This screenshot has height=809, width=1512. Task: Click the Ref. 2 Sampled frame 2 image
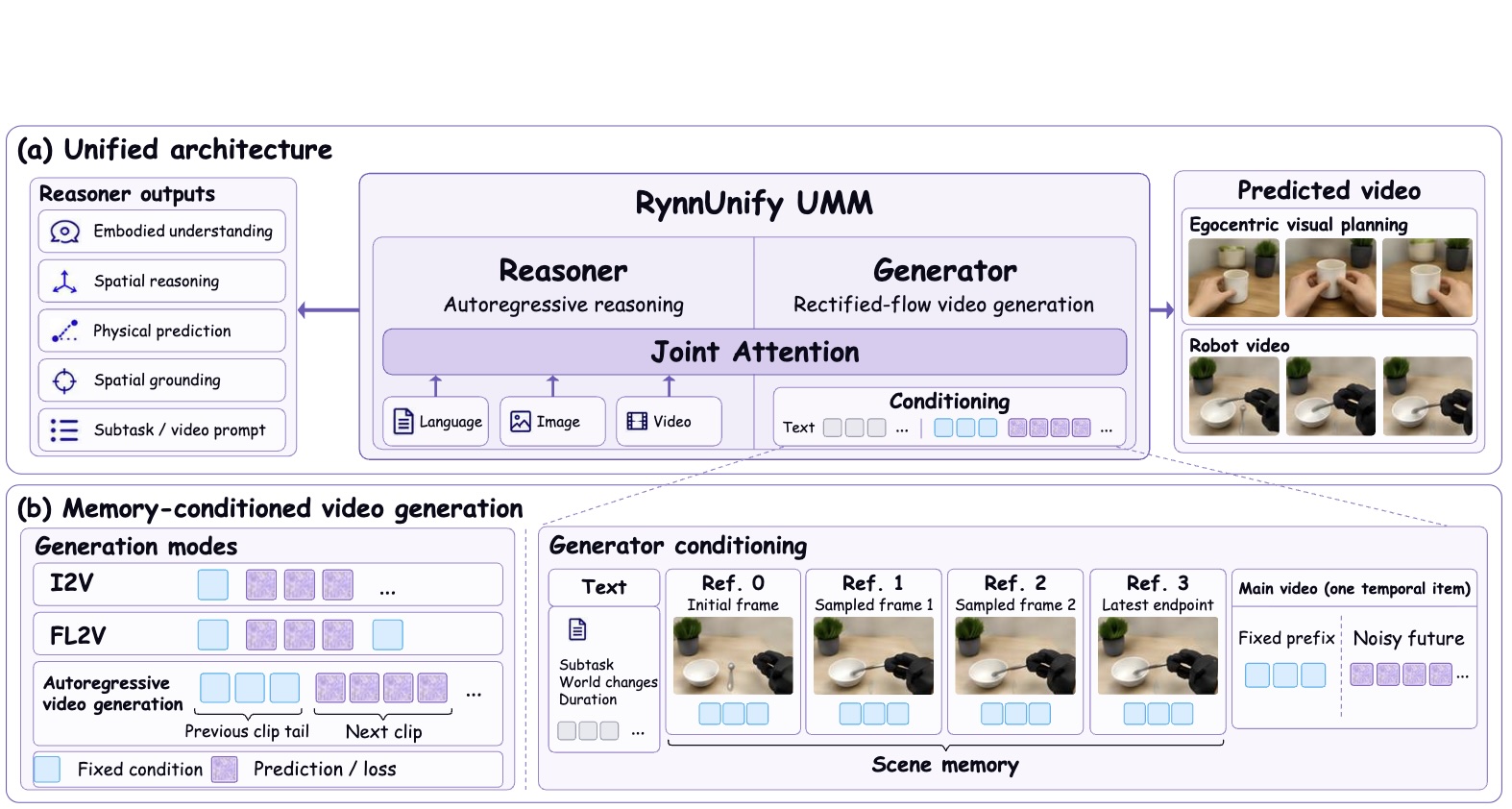pos(1015,656)
